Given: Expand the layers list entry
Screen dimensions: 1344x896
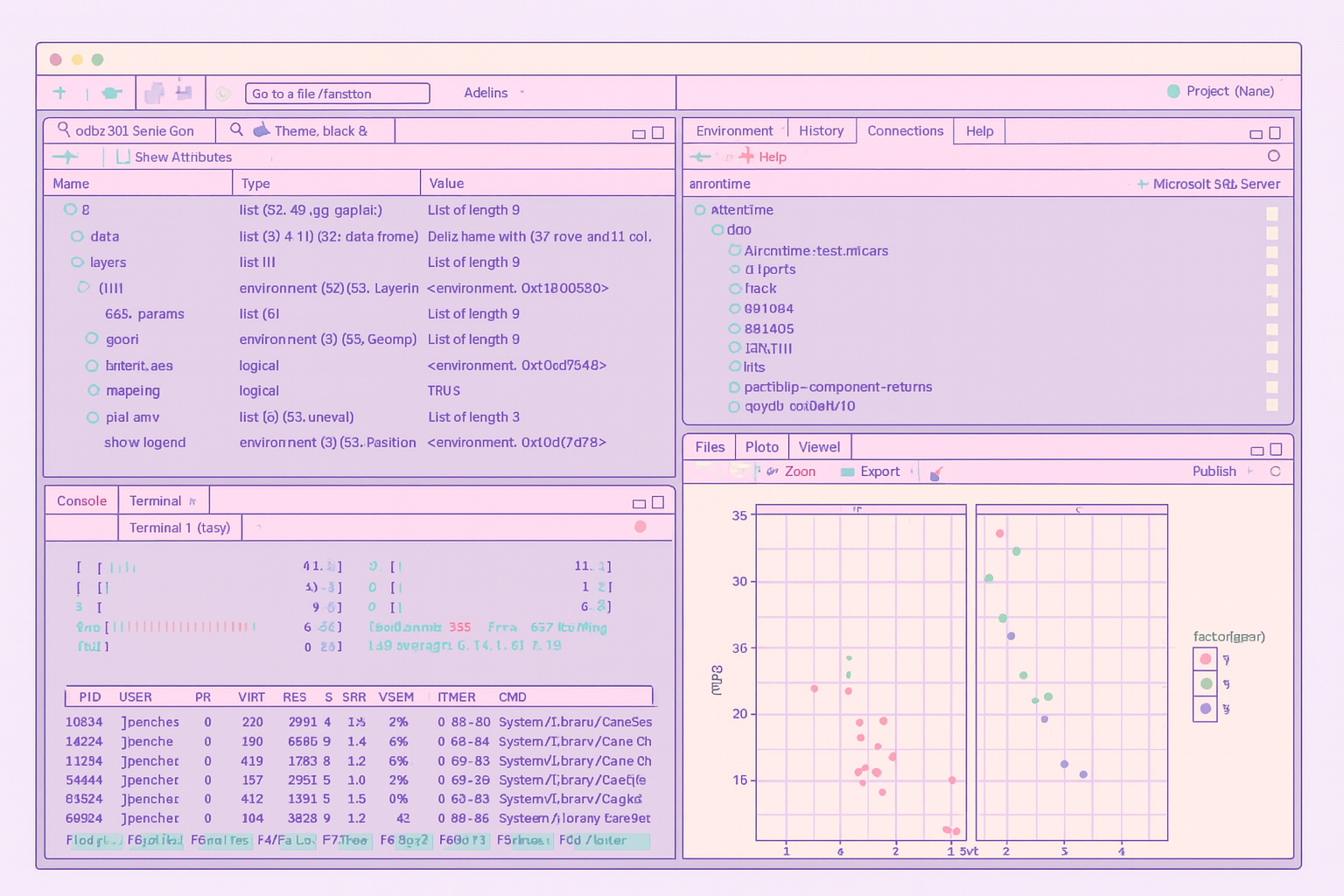Looking at the screenshot, I should pos(77,262).
